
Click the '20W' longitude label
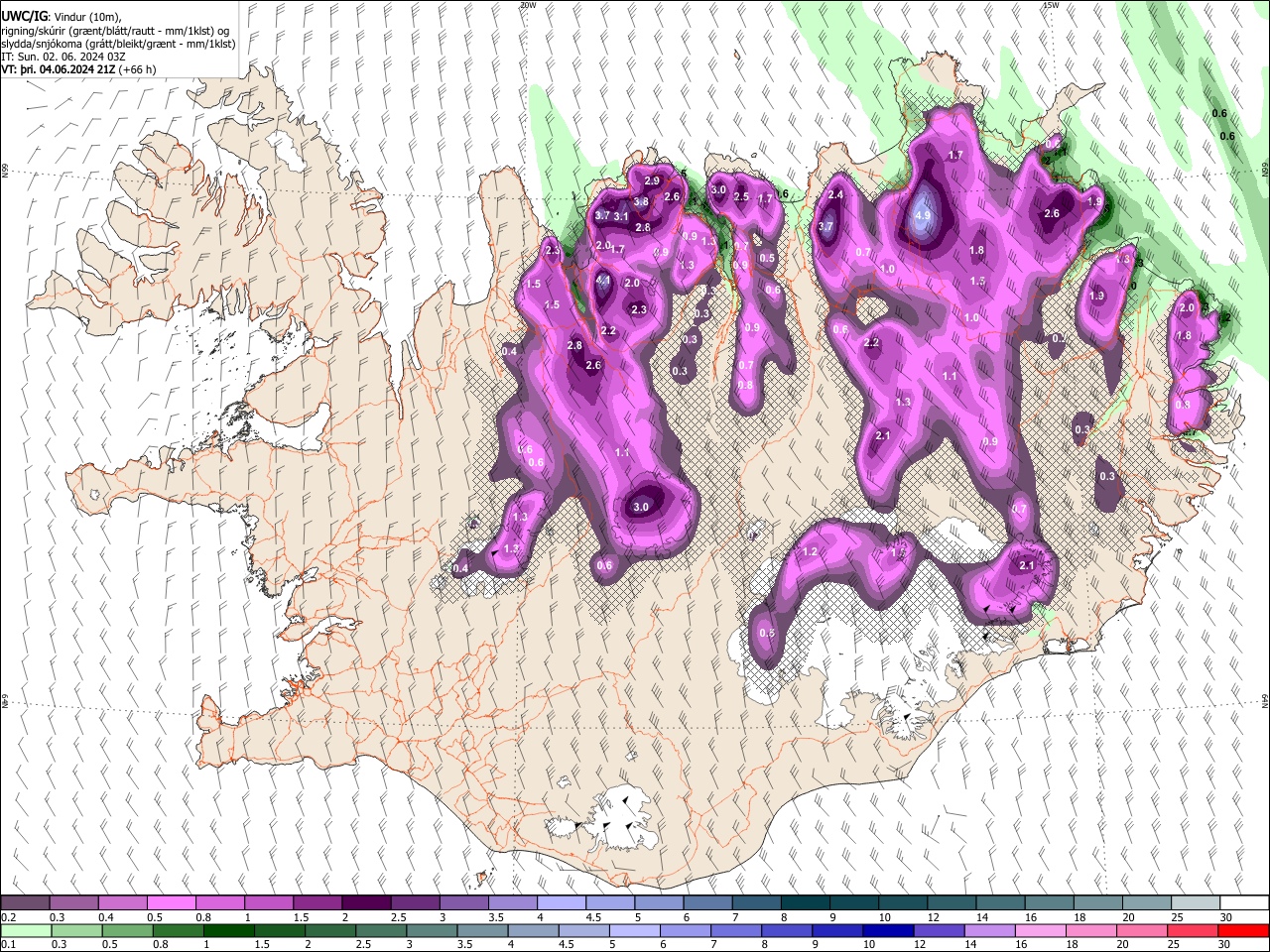coord(528,5)
